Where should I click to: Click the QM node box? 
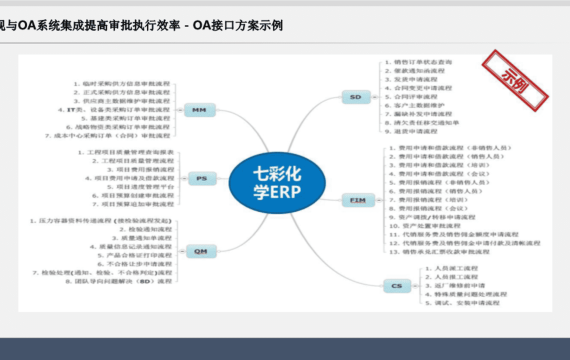[x=201, y=251]
